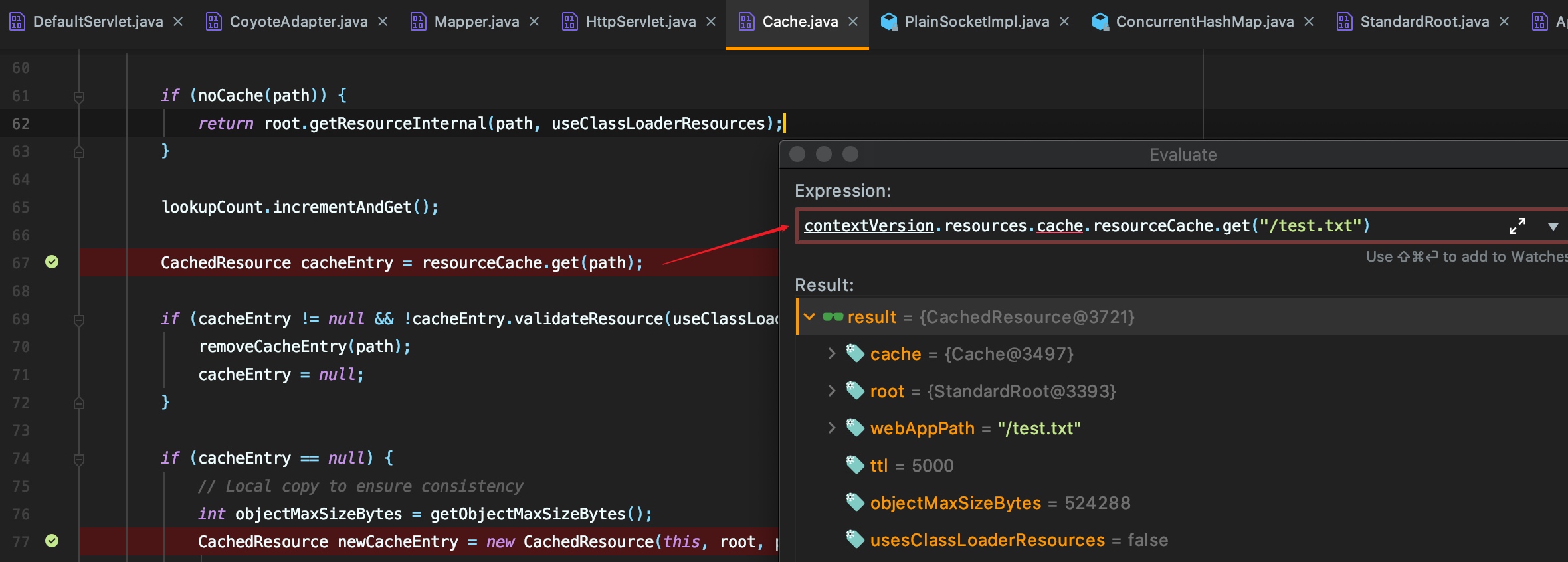This screenshot has width=1568, height=562.
Task: Close the DefaultServlet.java tab
Action: point(178,22)
